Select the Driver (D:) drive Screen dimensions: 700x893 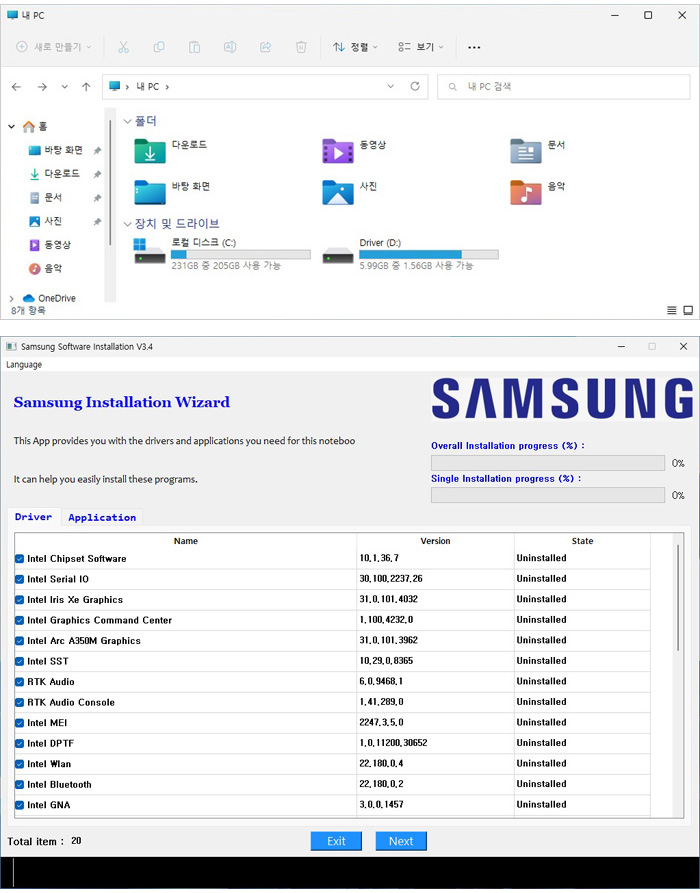410,253
